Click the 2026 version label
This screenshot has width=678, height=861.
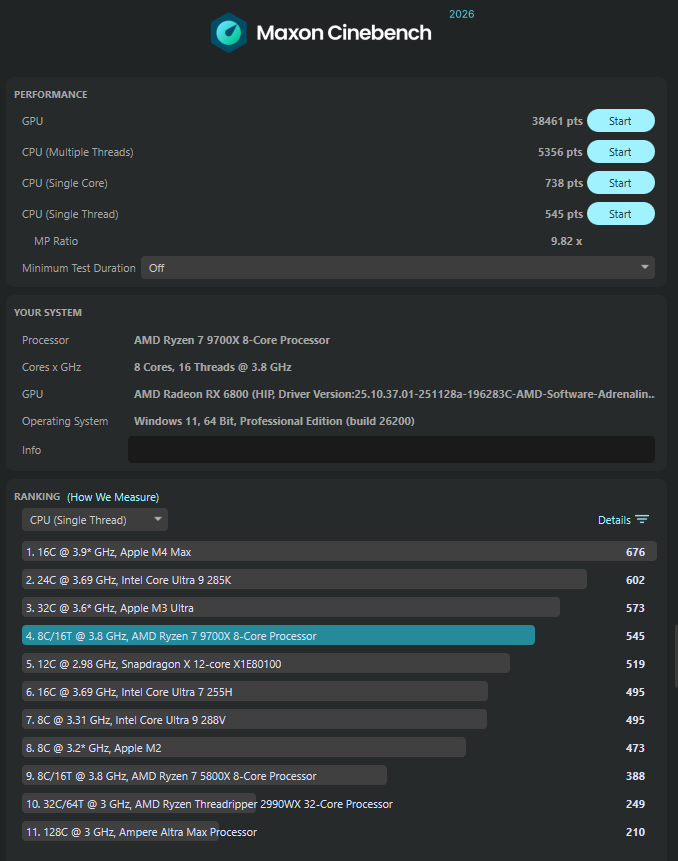click(x=462, y=14)
